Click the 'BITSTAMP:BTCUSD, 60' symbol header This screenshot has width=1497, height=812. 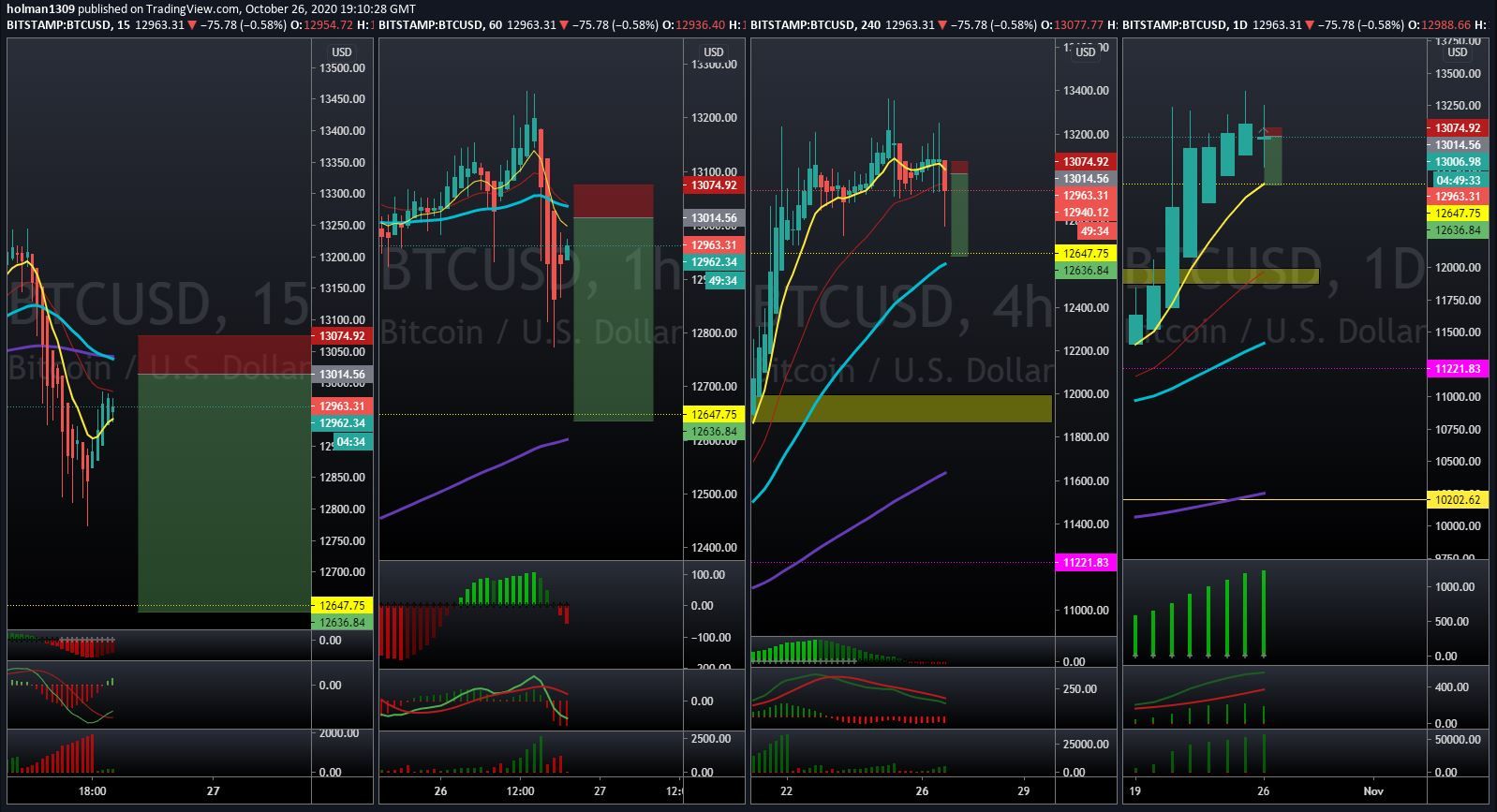point(440,25)
